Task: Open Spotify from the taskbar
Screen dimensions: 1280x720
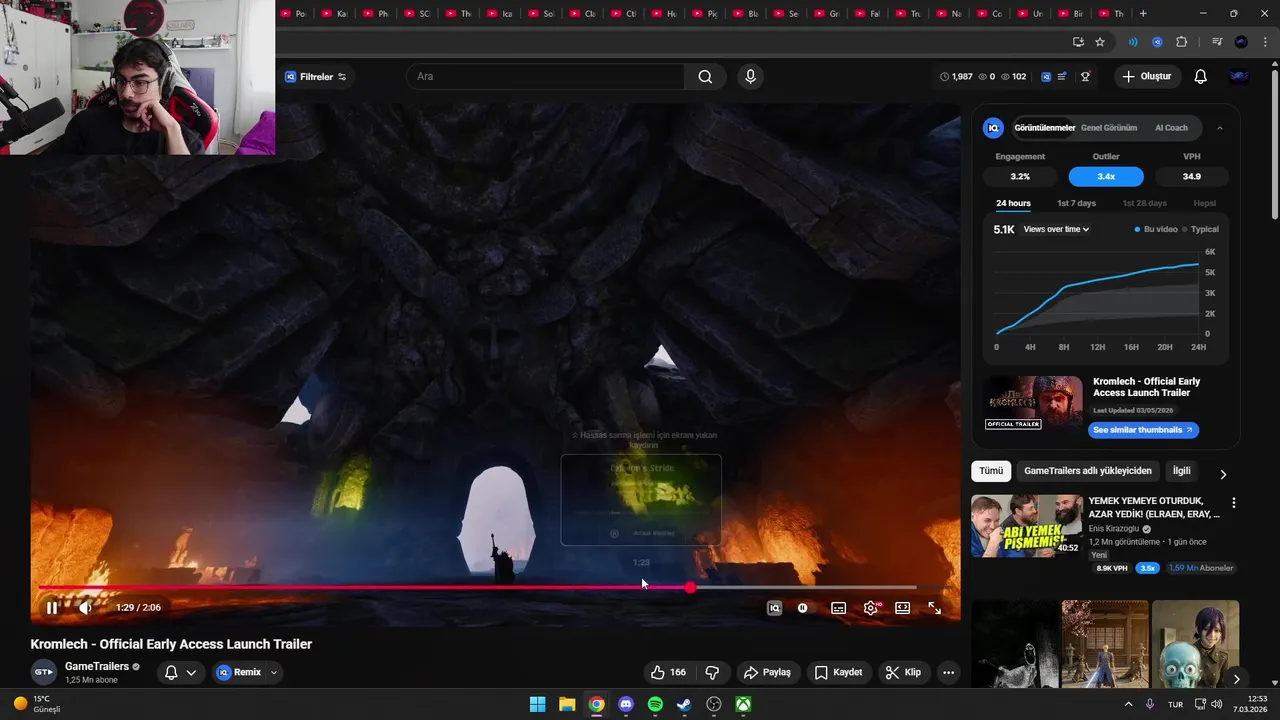Action: [655, 704]
